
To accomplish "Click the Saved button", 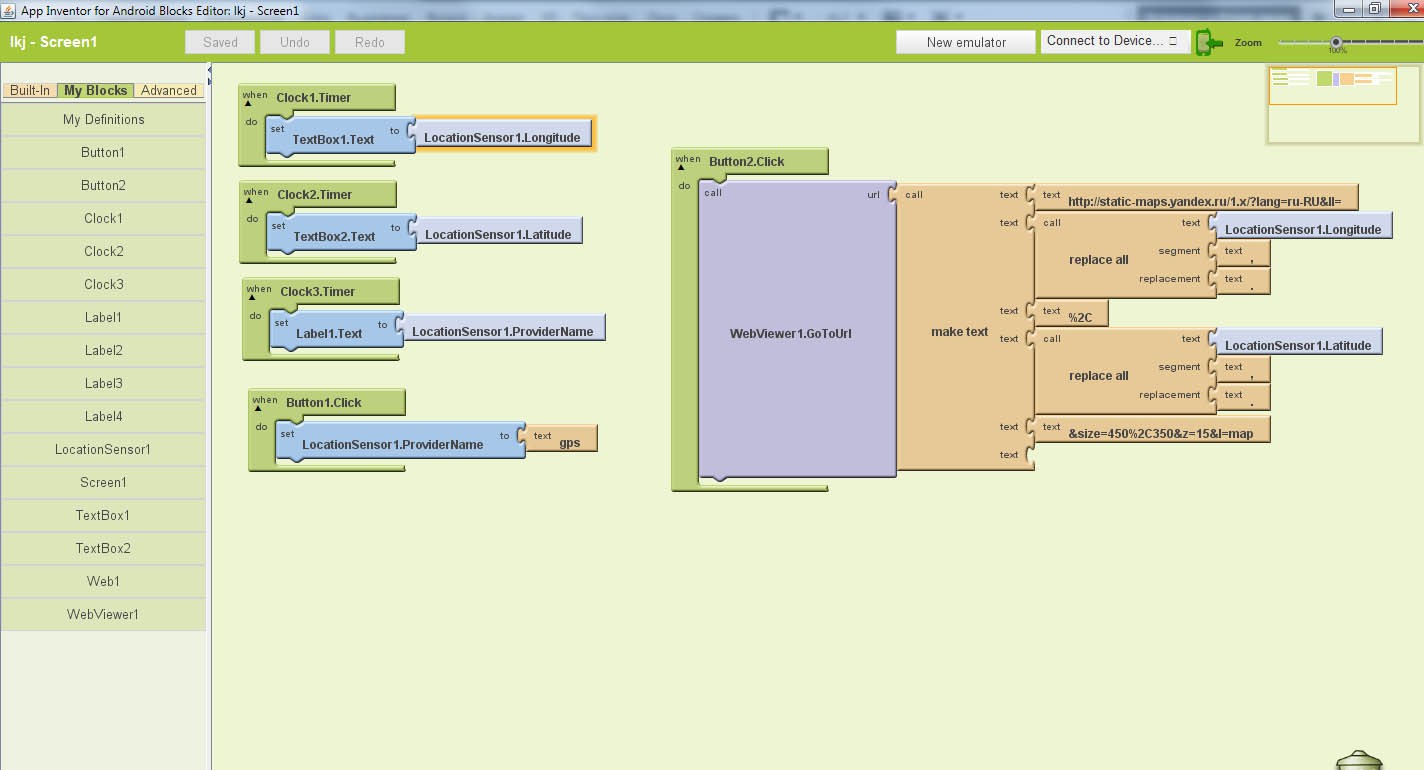I will (220, 42).
